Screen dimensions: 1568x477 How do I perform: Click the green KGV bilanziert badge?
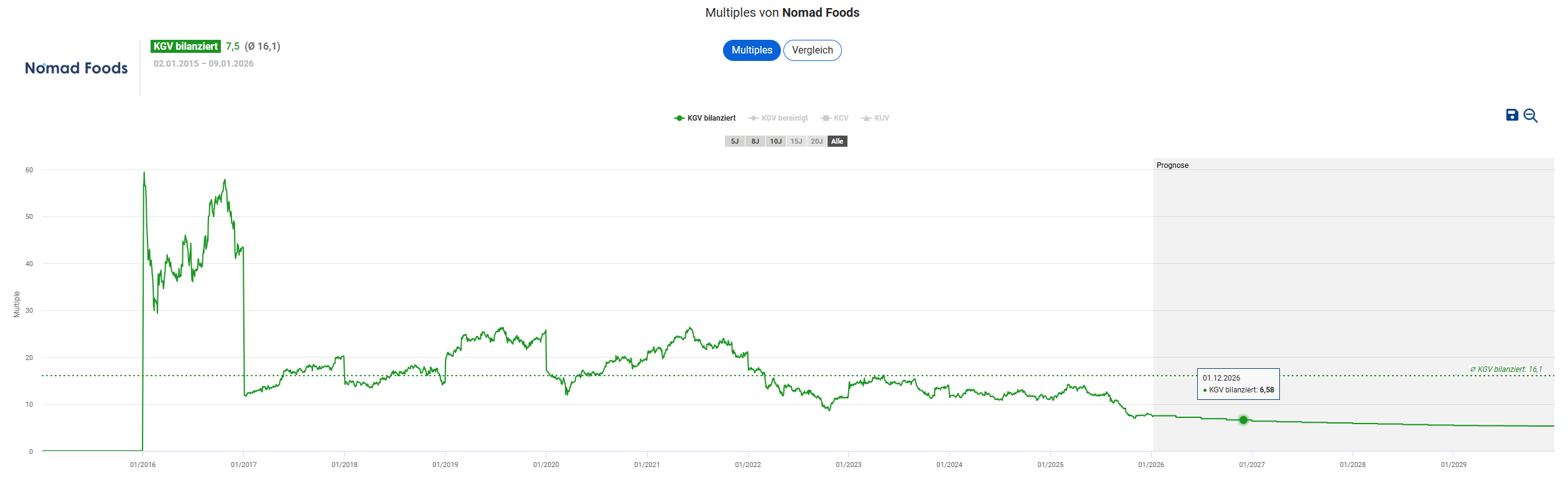(185, 46)
